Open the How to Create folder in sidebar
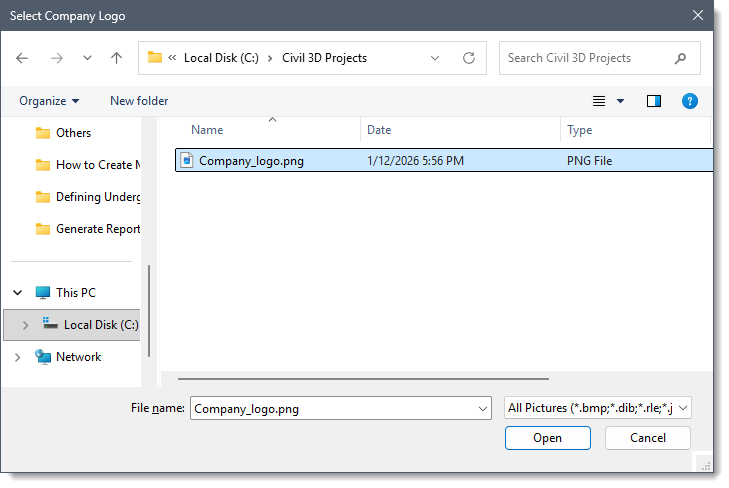This screenshot has width=729, height=488. click(x=87, y=165)
